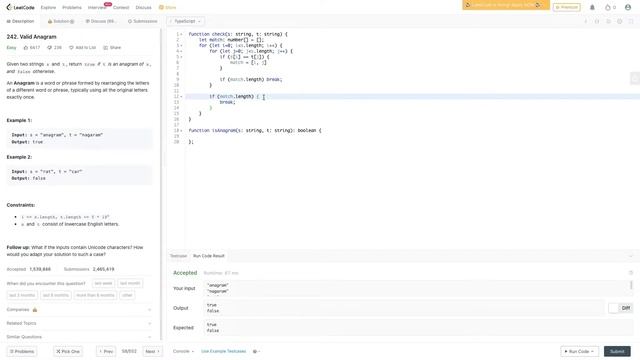Select the 'last month' option

click(130, 283)
